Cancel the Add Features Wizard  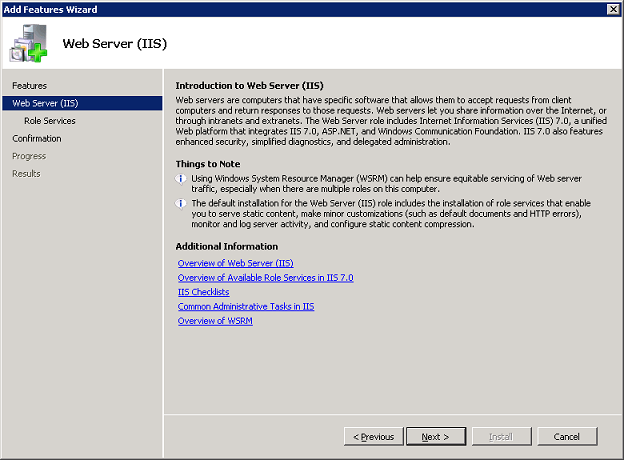click(x=567, y=437)
